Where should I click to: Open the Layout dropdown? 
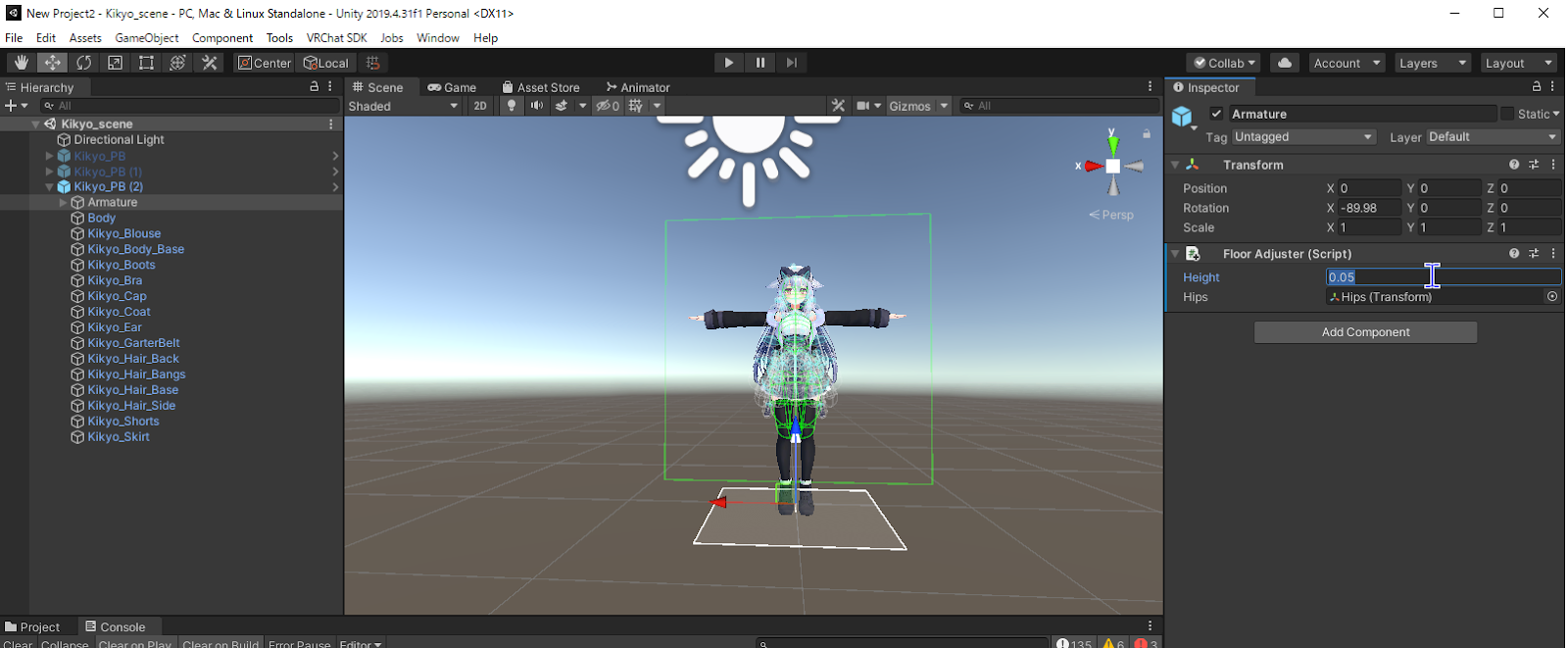[1518, 63]
